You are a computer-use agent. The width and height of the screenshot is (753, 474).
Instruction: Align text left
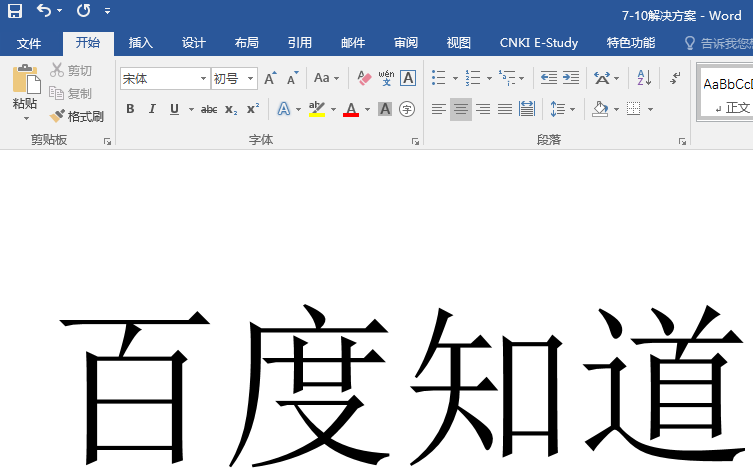(x=438, y=109)
